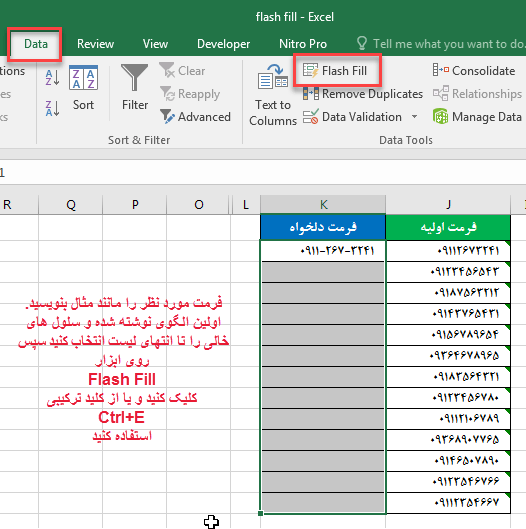
Task: Select column Q header
Action: 71,204
